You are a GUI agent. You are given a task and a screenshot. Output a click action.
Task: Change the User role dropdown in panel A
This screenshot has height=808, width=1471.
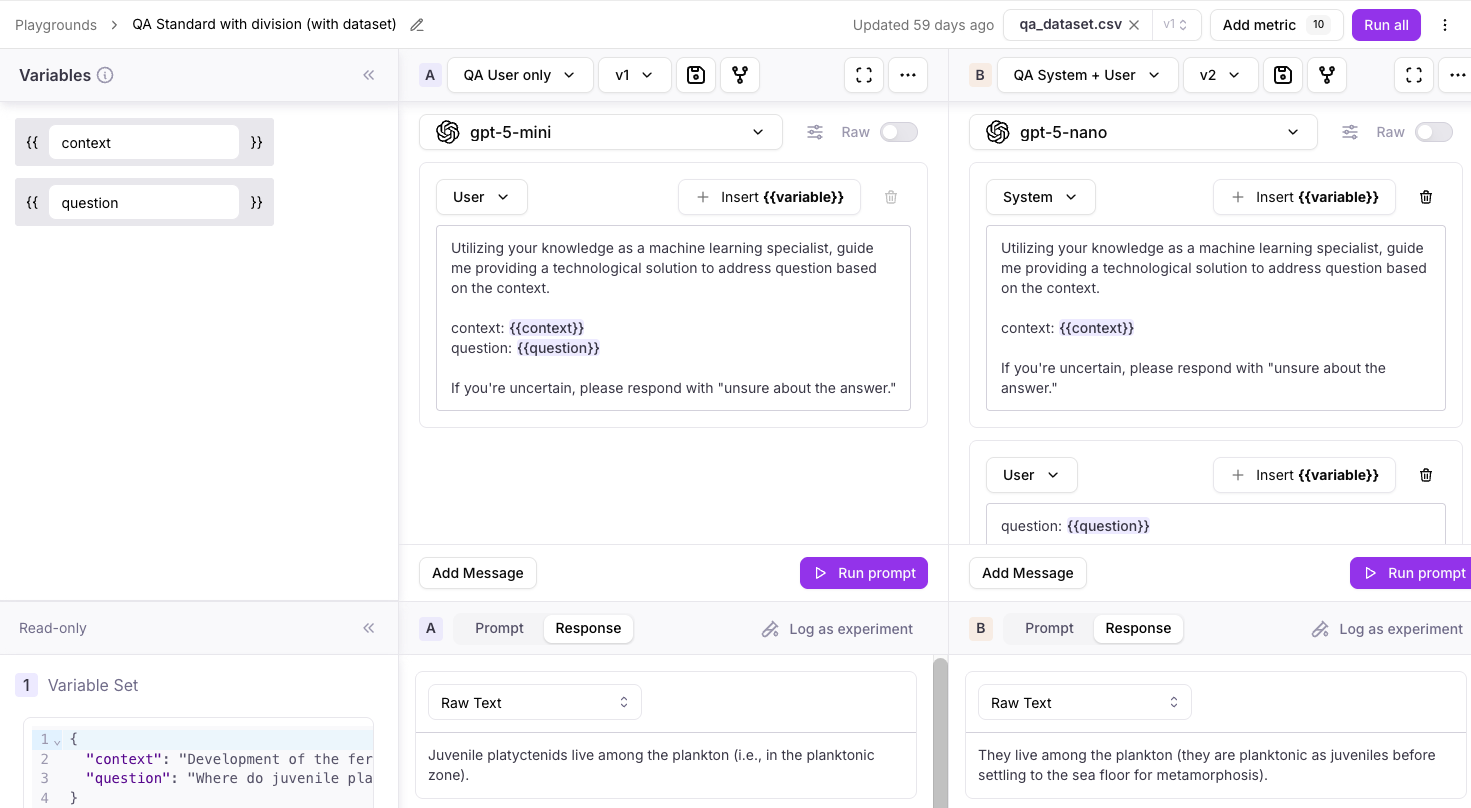coord(481,197)
